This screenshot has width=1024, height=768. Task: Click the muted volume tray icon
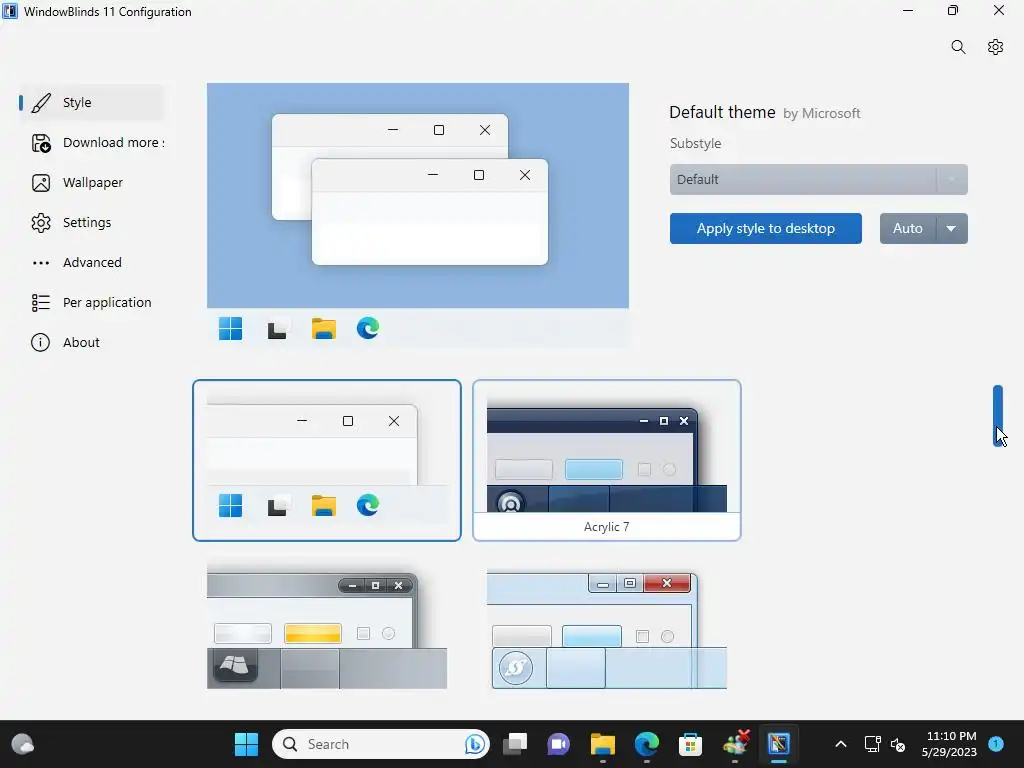(x=898, y=744)
